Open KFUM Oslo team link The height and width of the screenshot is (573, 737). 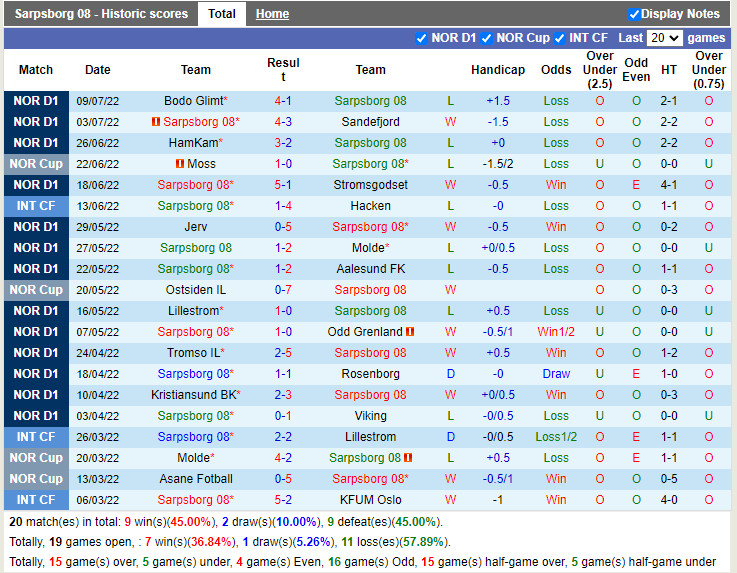click(370, 500)
